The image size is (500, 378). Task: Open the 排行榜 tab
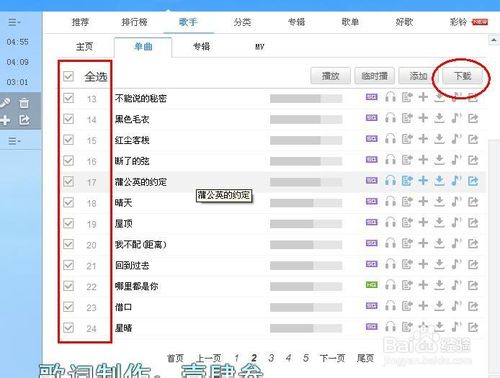click(134, 22)
